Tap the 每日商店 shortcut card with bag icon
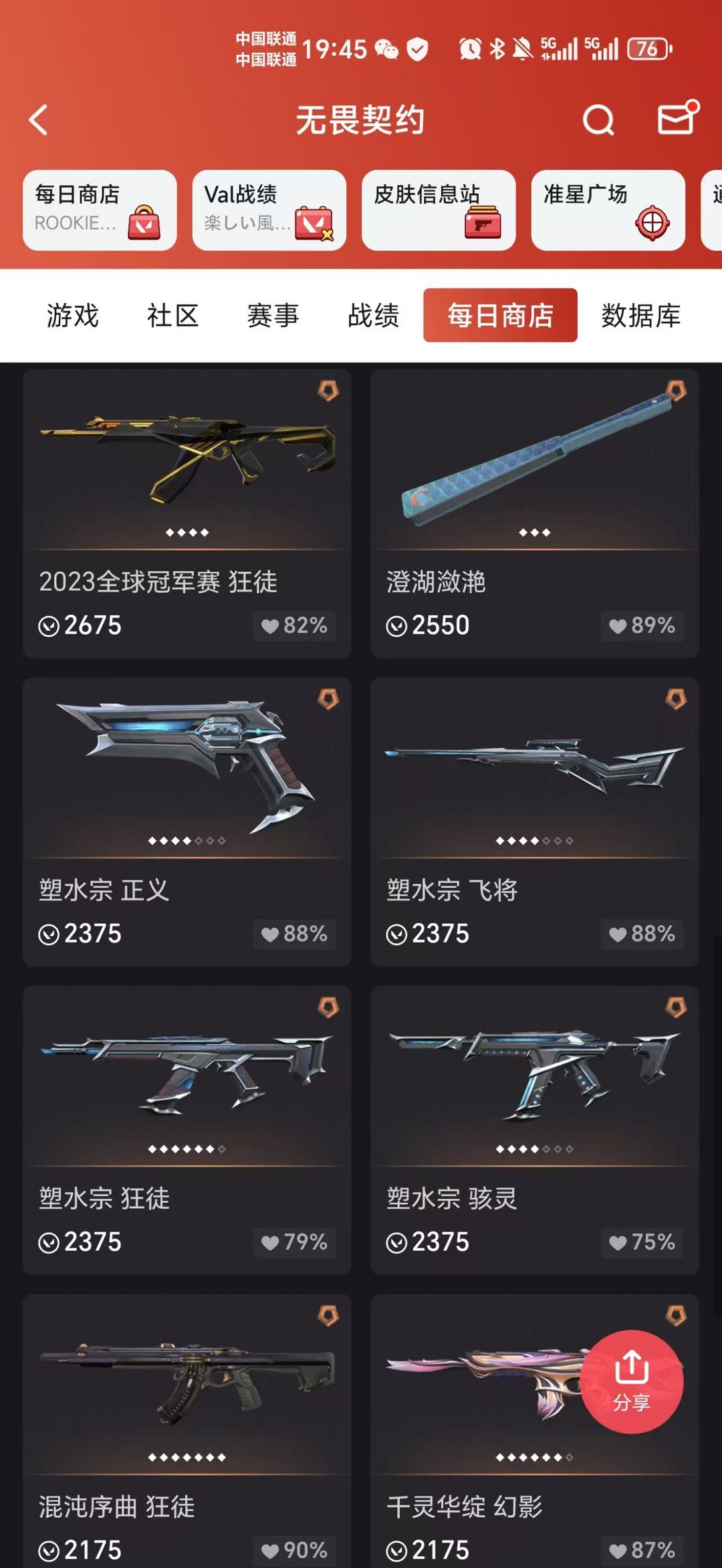Viewport: 722px width, 1568px height. click(x=100, y=210)
